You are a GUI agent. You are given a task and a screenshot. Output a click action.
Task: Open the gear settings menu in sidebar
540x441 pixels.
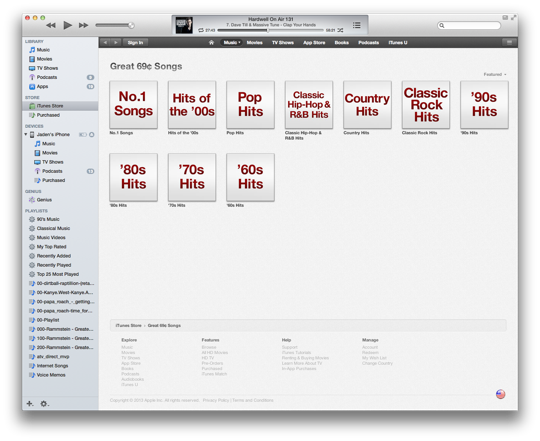click(x=44, y=403)
